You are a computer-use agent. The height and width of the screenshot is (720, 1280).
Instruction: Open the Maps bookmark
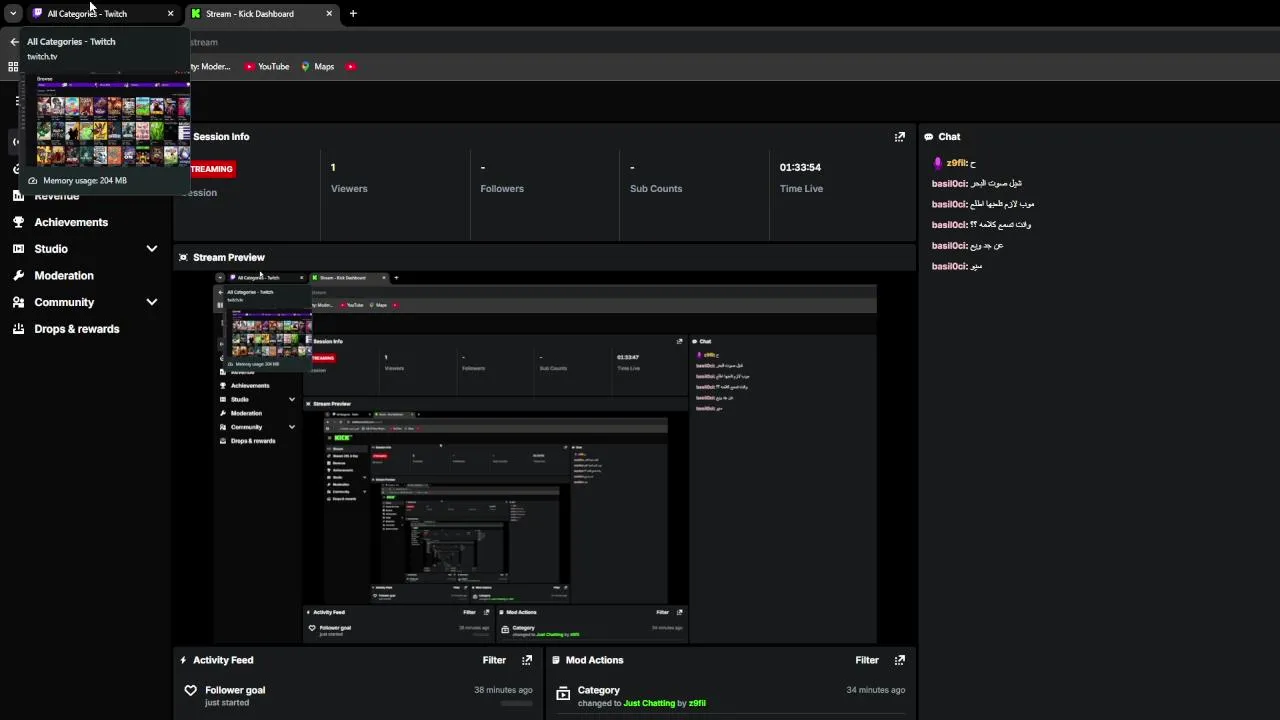[318, 67]
